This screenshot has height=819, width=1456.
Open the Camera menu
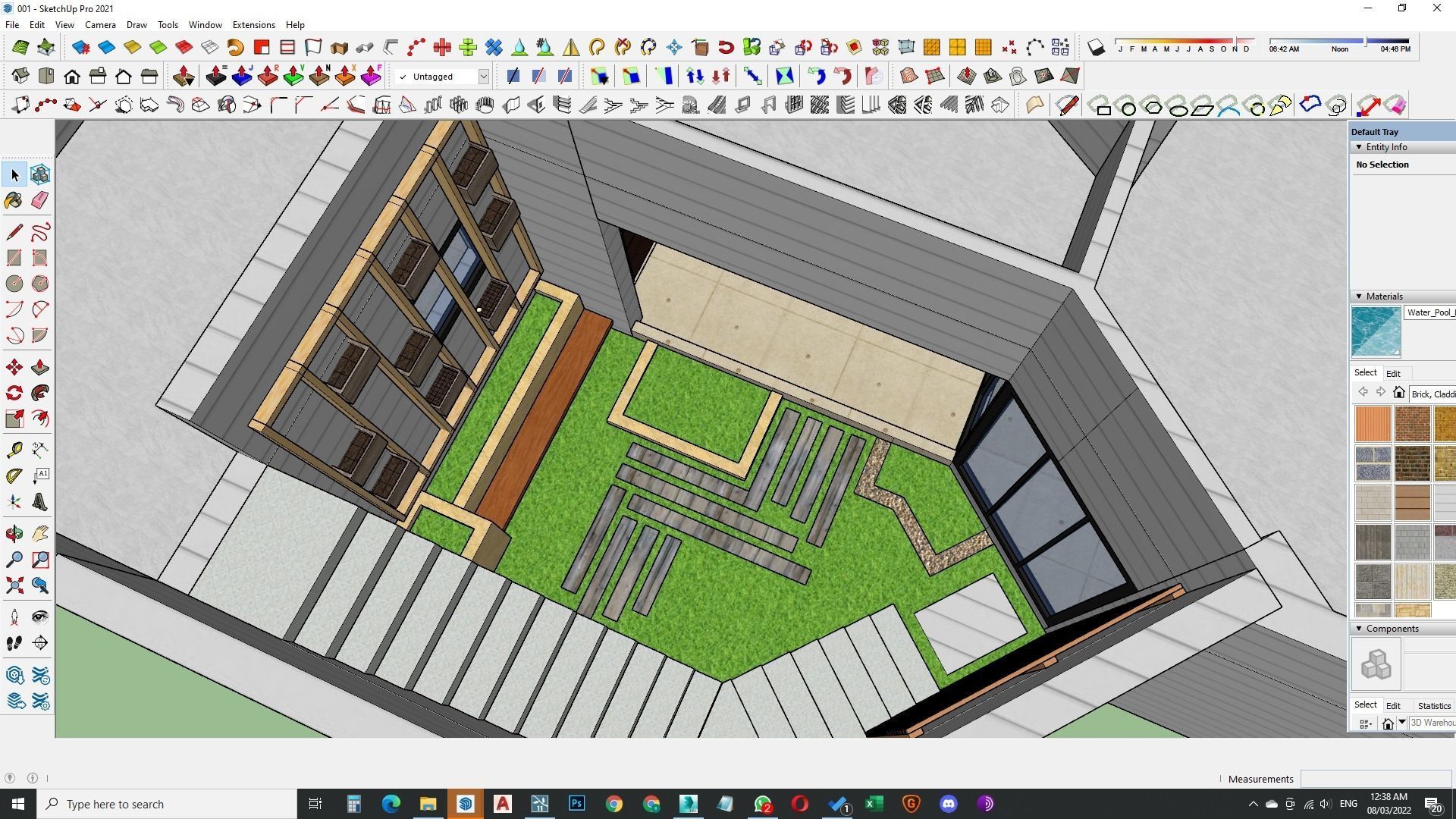coord(100,25)
